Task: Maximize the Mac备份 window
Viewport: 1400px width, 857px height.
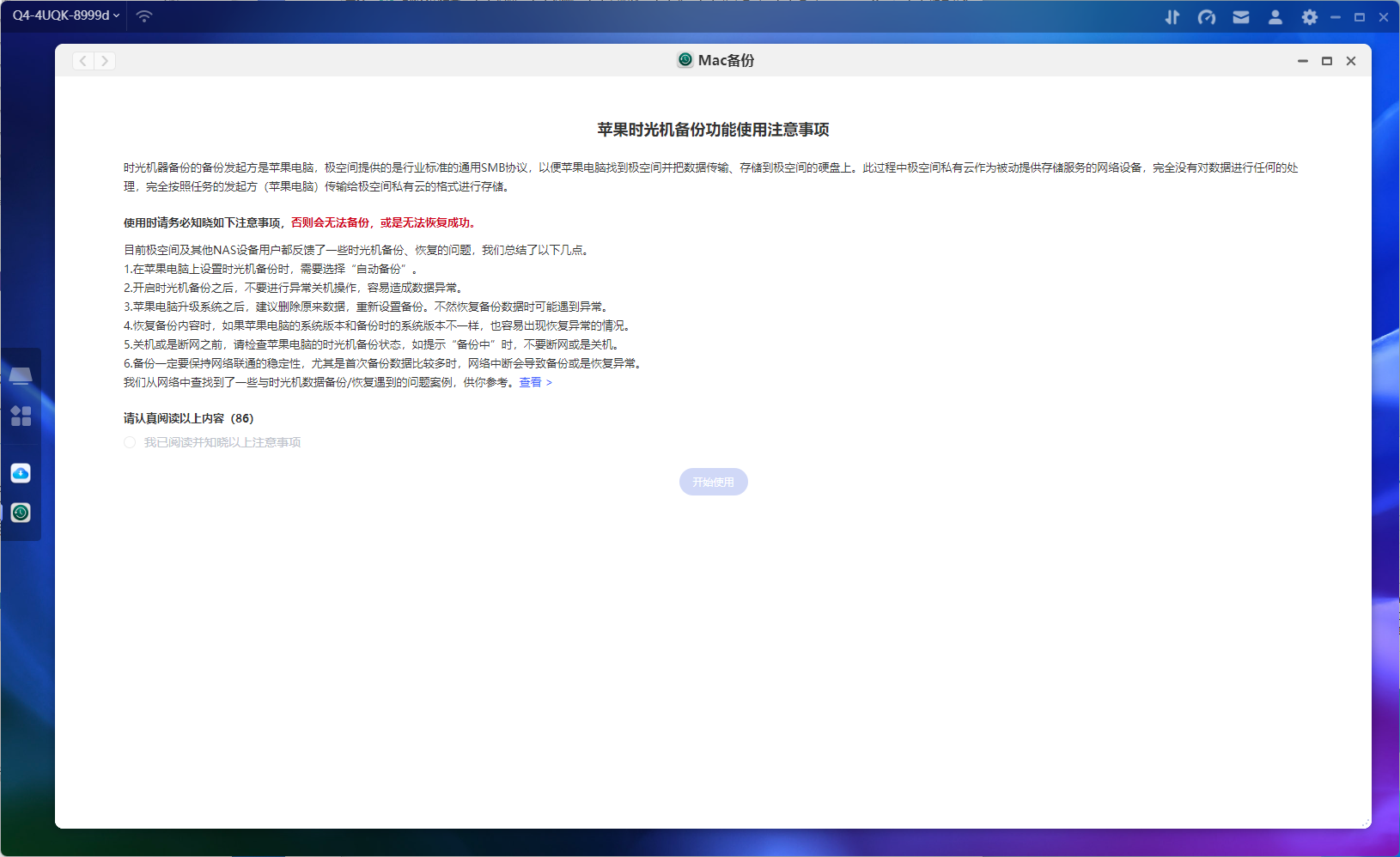Action: (1327, 61)
